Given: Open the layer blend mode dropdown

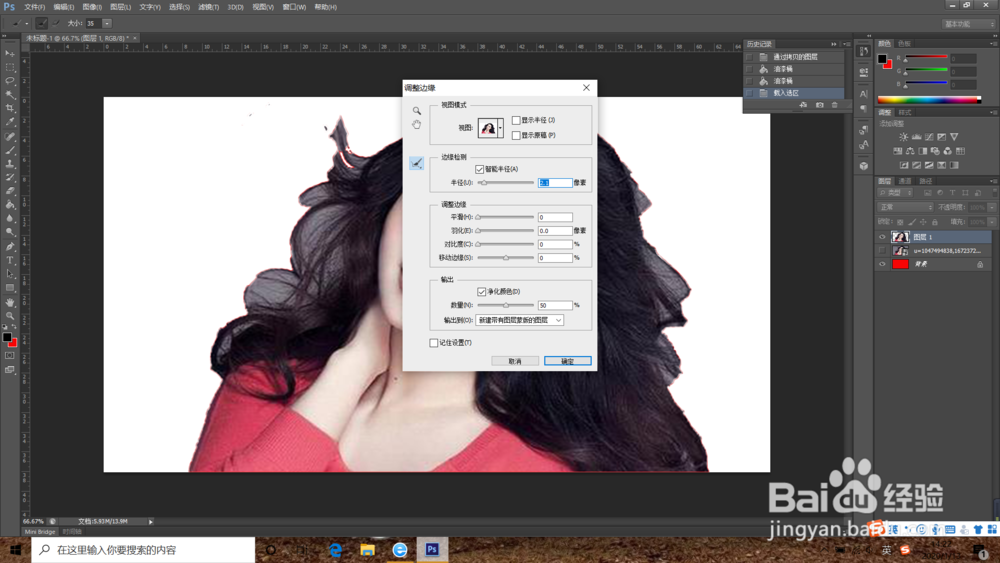Looking at the screenshot, I should point(906,207).
